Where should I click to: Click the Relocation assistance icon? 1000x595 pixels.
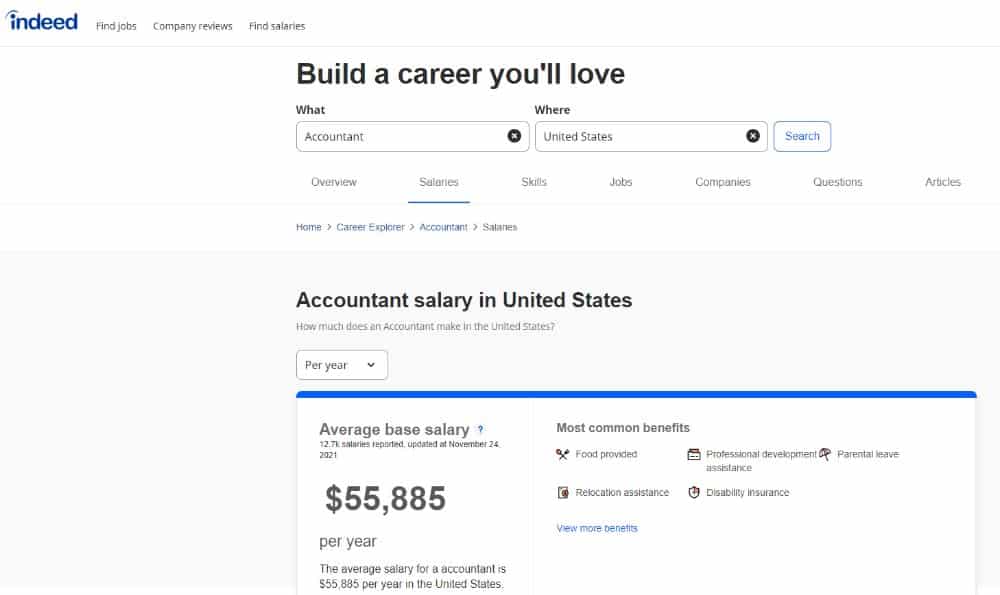tap(562, 492)
